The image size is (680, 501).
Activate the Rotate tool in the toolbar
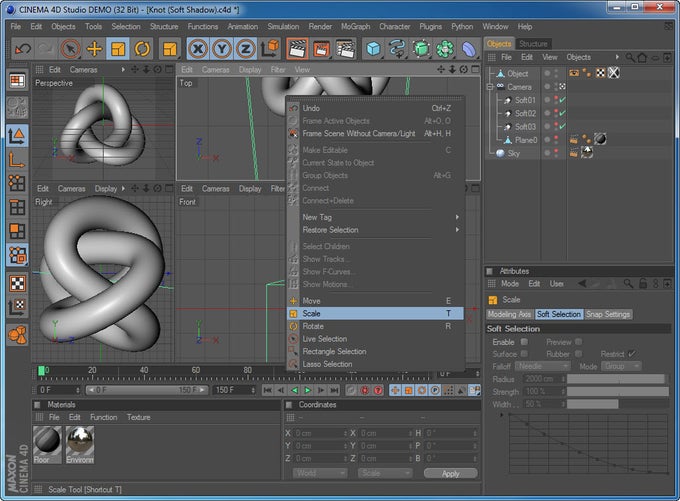pyautogui.click(x=143, y=48)
